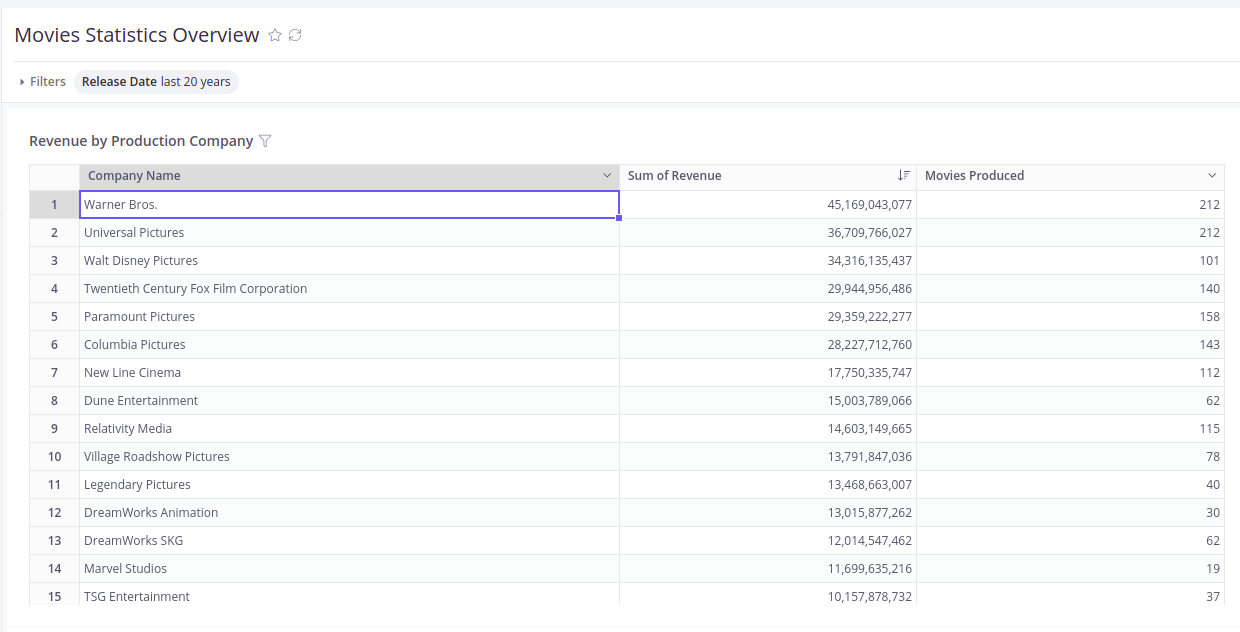
Task: Open the Movies Produced column dropdown
Action: click(1212, 175)
